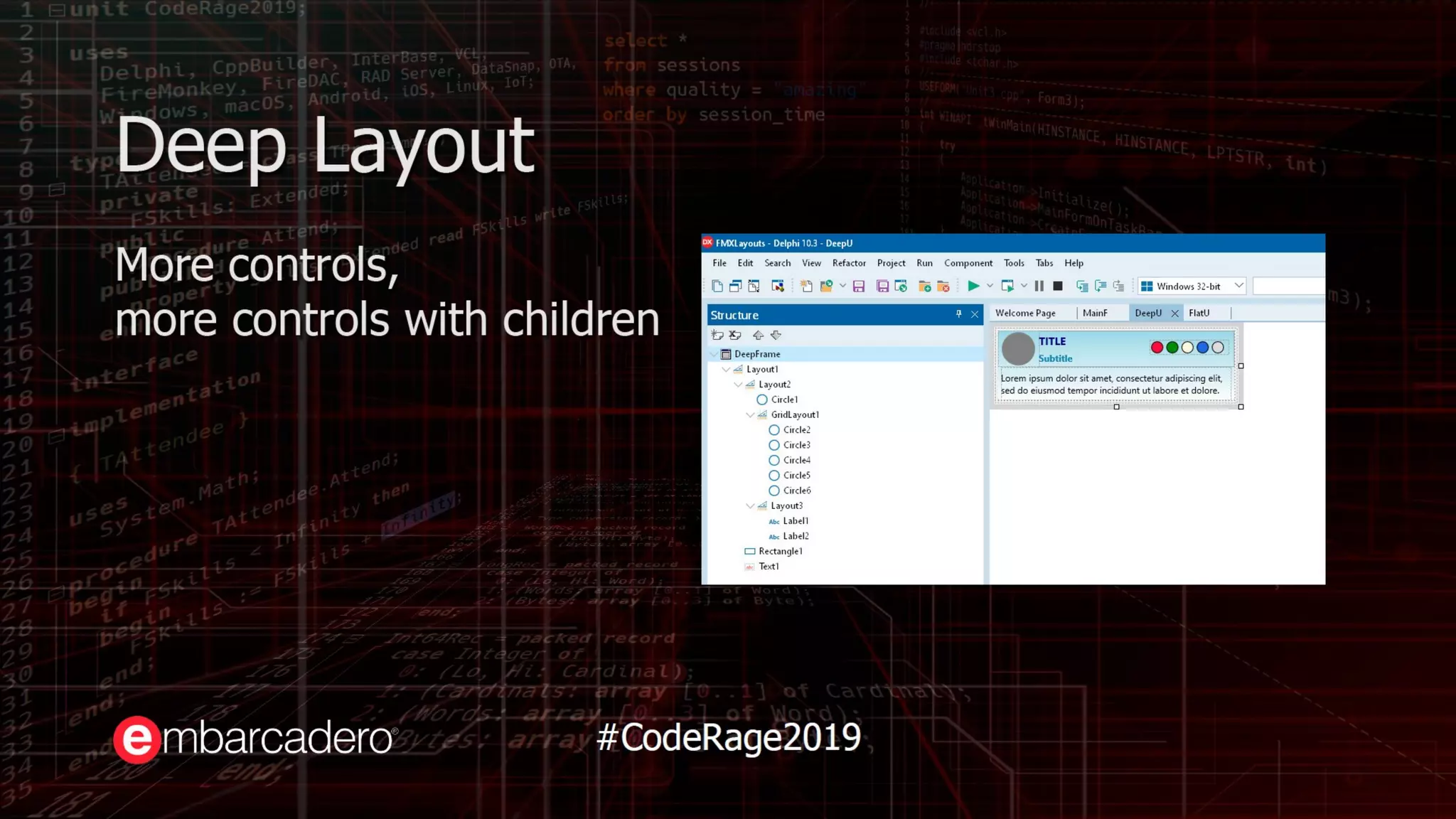Click the Pause execution icon
Screen dimensions: 1456x819
[1039, 286]
